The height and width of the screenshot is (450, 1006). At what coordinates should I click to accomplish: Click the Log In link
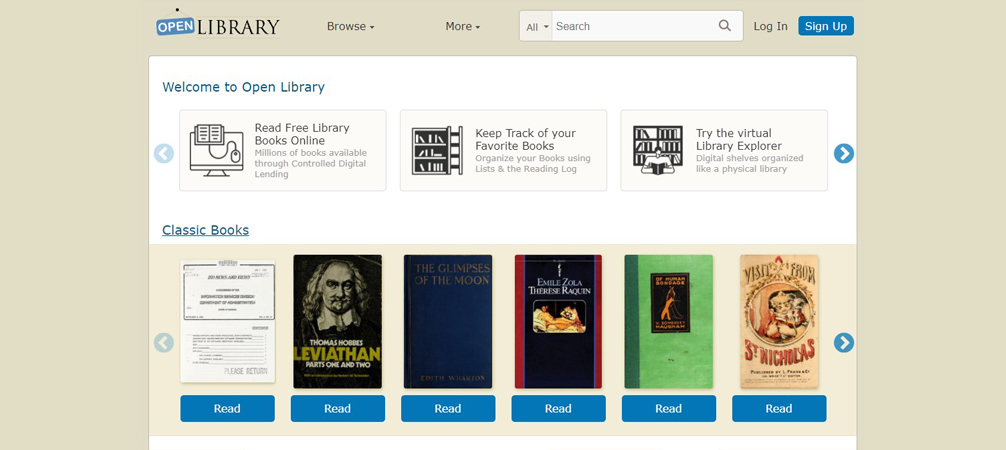771,26
